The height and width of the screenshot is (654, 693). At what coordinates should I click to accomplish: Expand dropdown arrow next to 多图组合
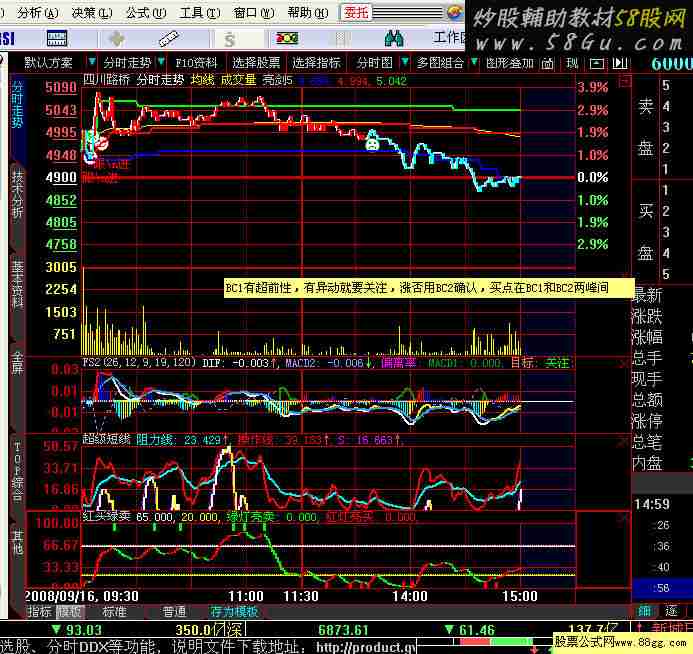click(474, 62)
